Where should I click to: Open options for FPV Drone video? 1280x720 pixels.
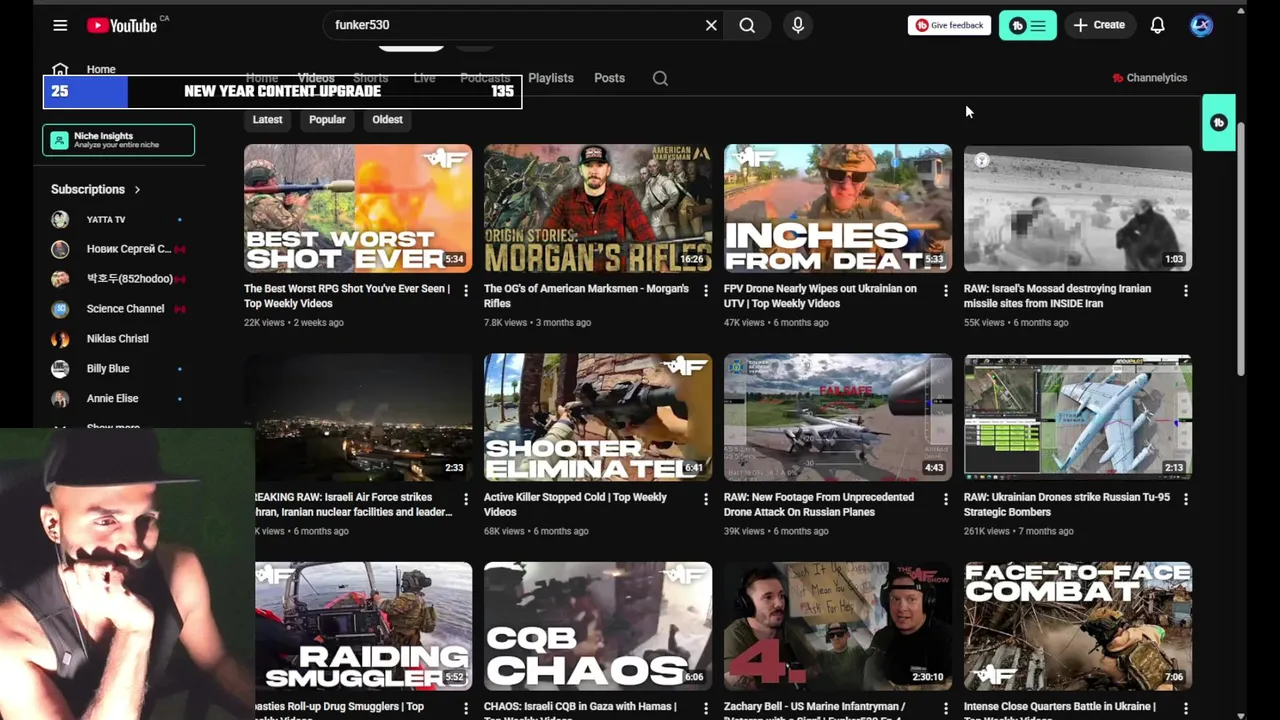pyautogui.click(x=945, y=291)
